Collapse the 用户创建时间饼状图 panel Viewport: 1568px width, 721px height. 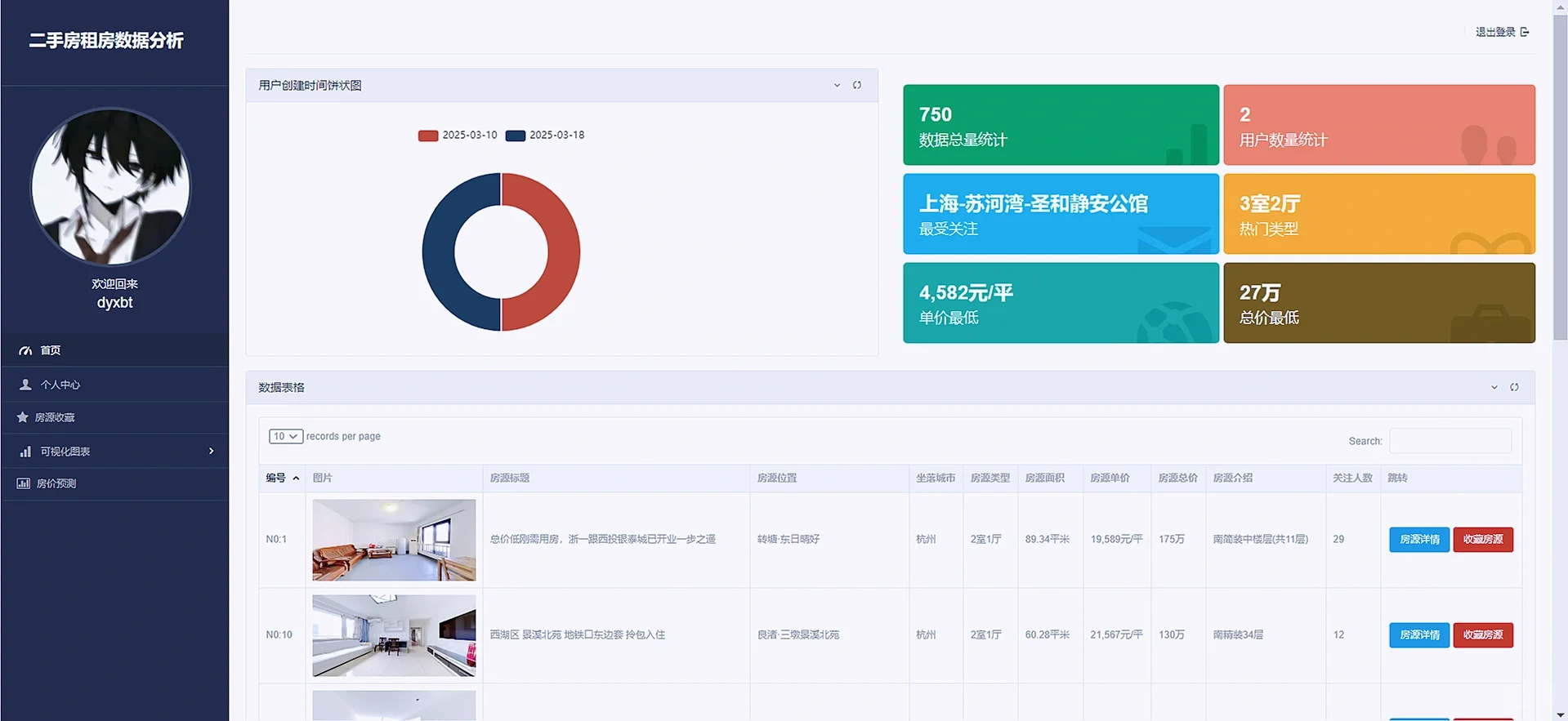click(837, 85)
